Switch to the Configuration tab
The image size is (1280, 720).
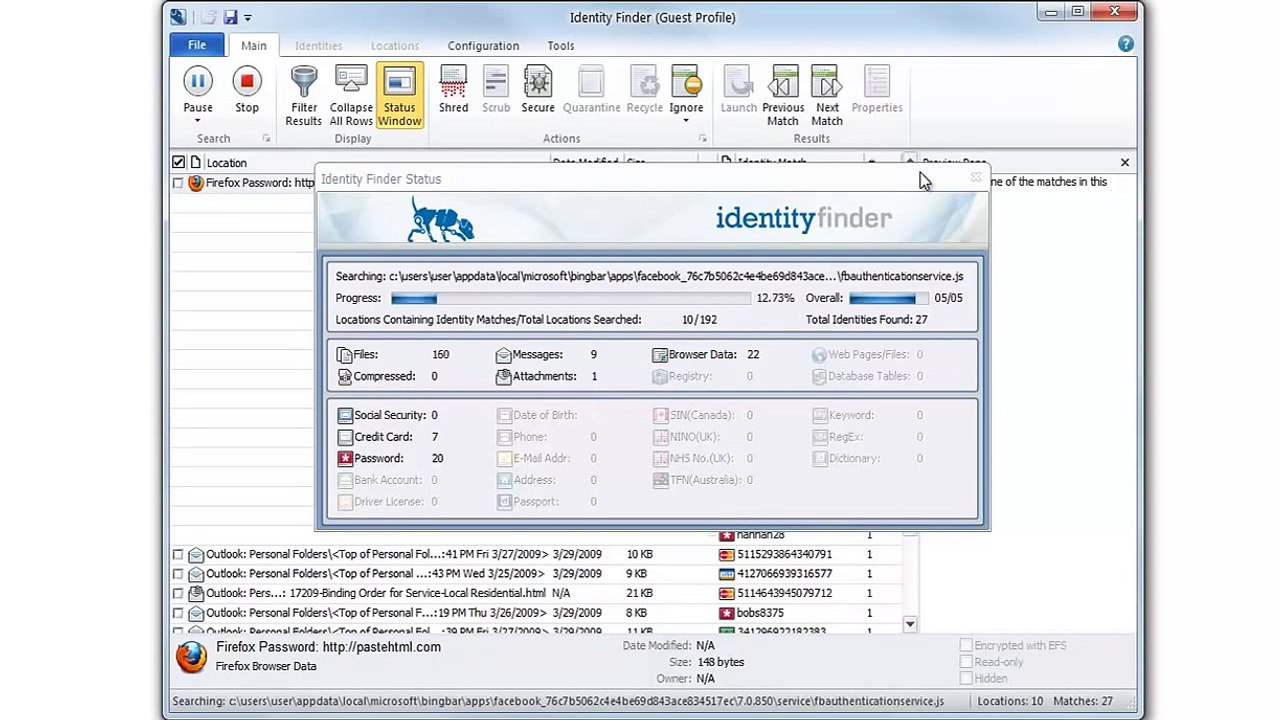pyautogui.click(x=483, y=46)
